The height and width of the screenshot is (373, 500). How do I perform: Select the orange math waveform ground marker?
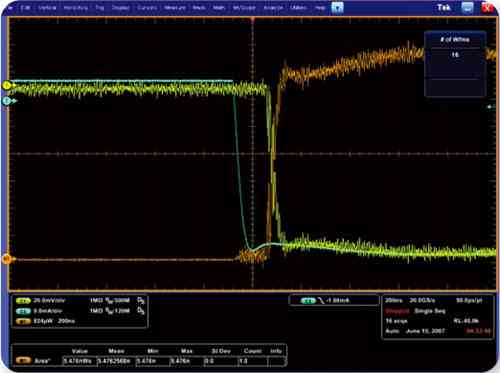coord(6,259)
